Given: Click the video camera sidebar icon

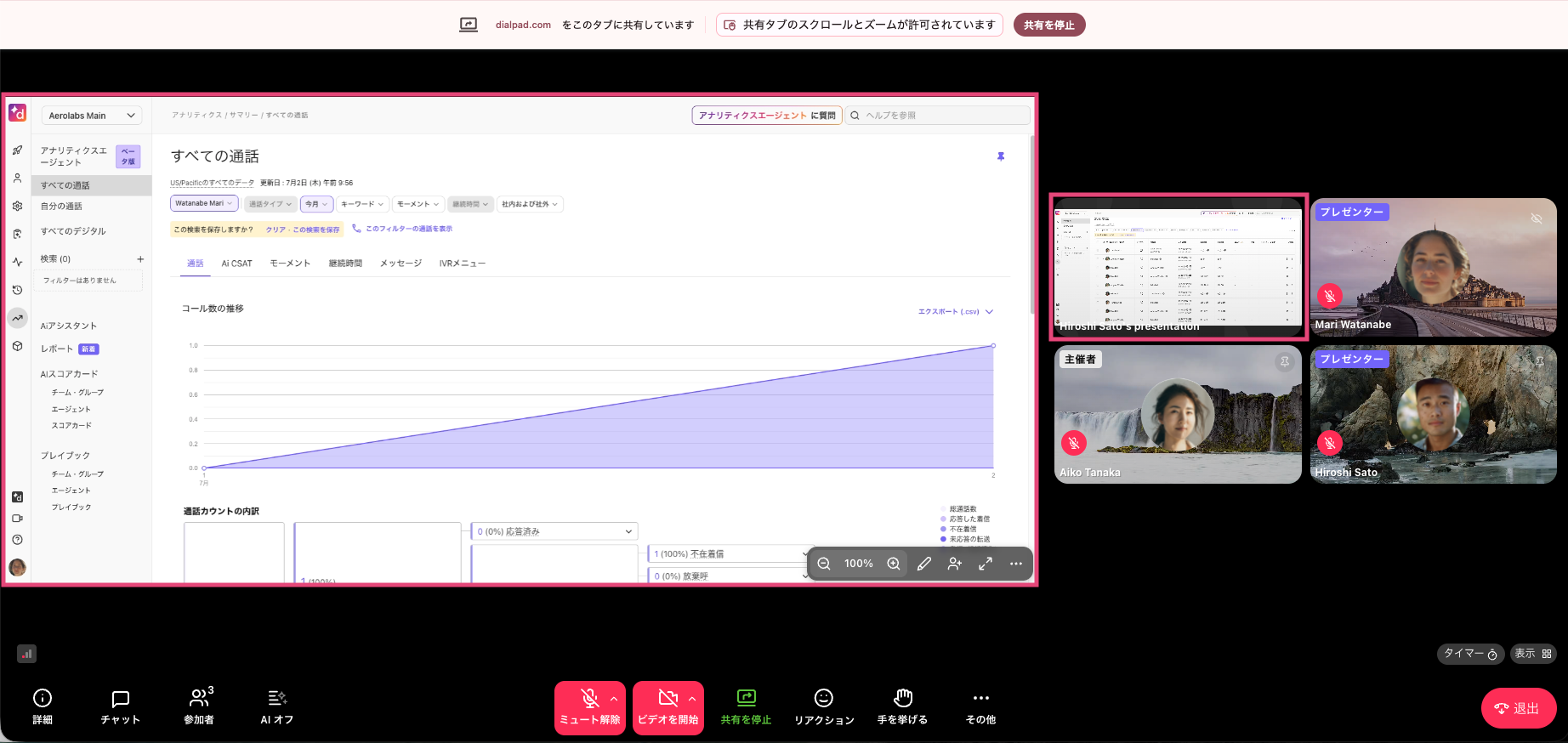Looking at the screenshot, I should [x=17, y=518].
